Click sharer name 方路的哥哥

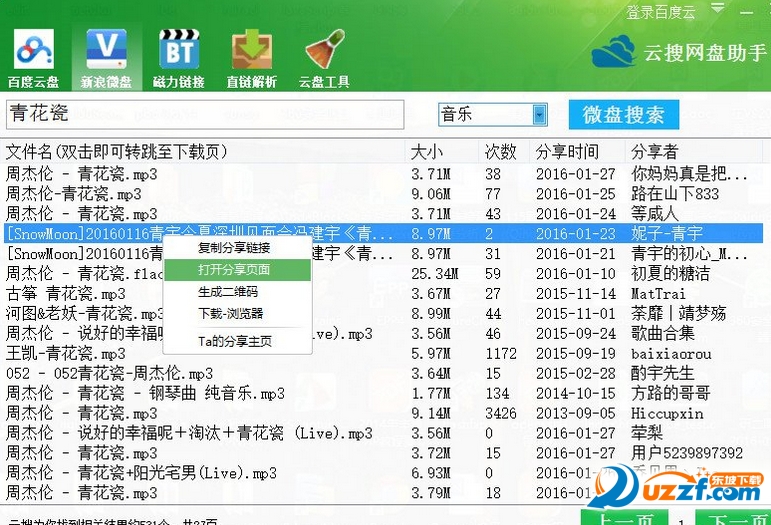[670, 393]
